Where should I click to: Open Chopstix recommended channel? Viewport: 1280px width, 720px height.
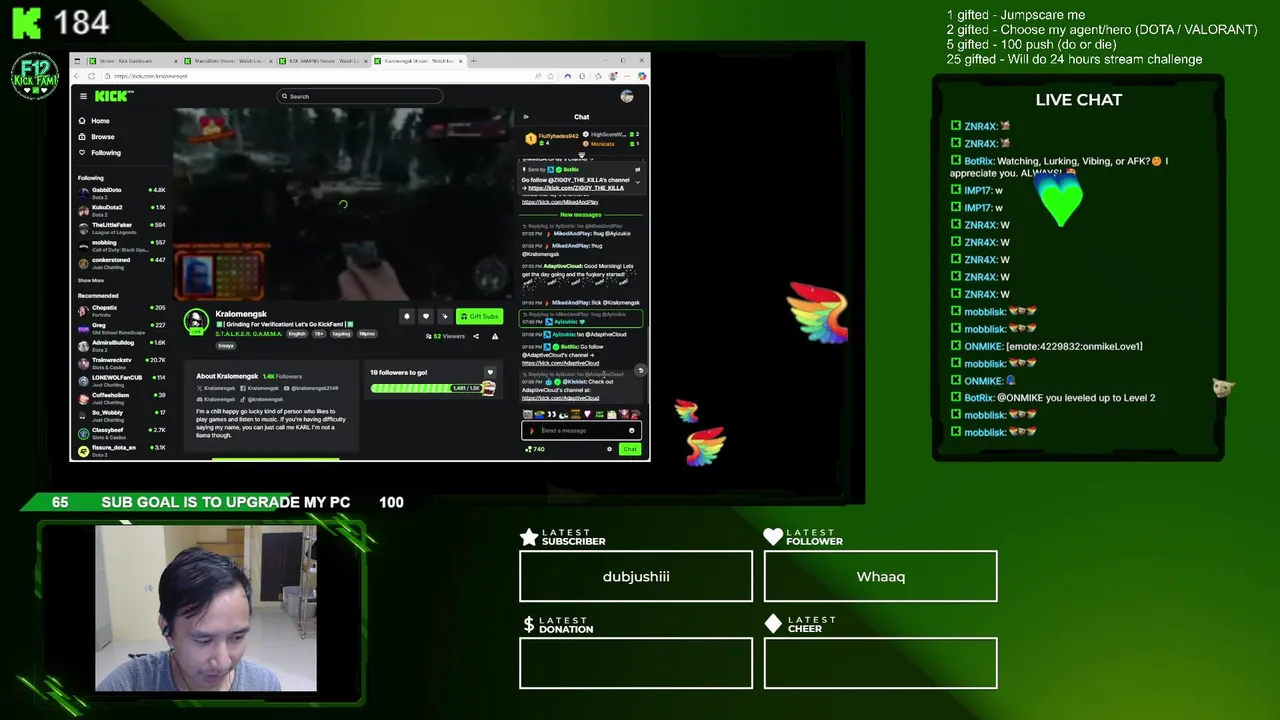point(121,309)
